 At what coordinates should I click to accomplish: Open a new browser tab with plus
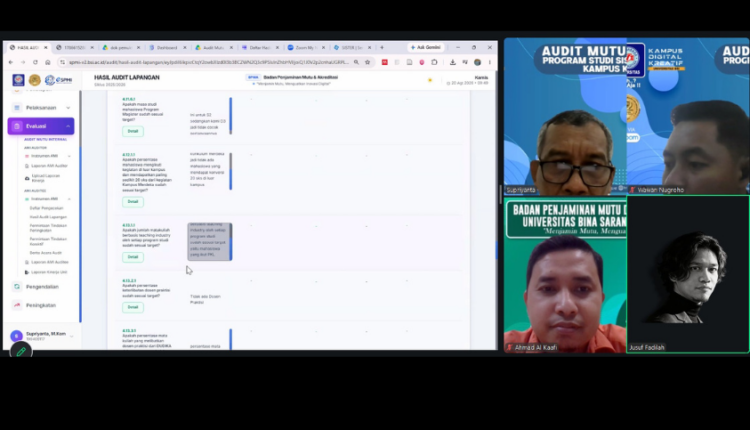click(382, 47)
